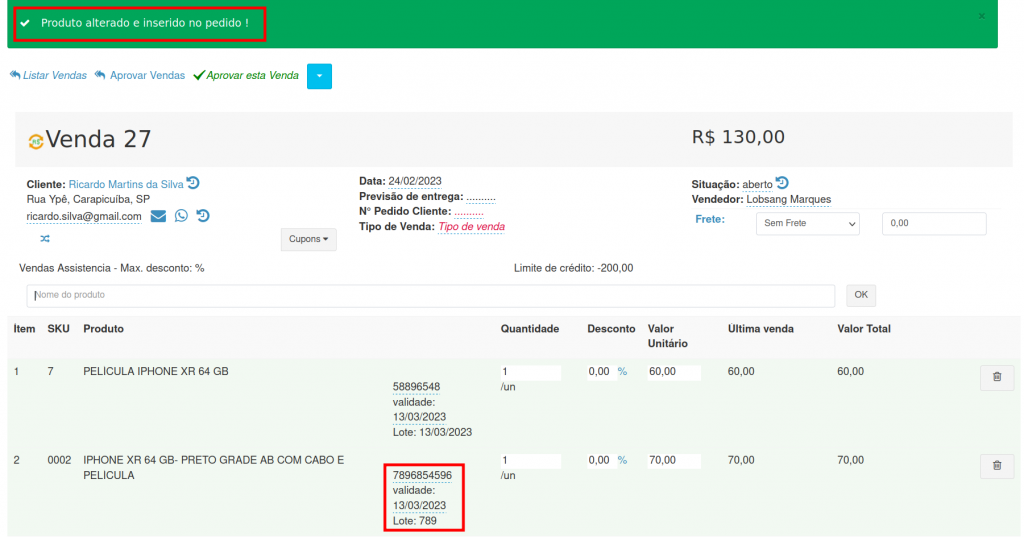The width and height of the screenshot is (1024, 537).
Task: Click the shuffle arrows icon under client email
Action: [45, 239]
